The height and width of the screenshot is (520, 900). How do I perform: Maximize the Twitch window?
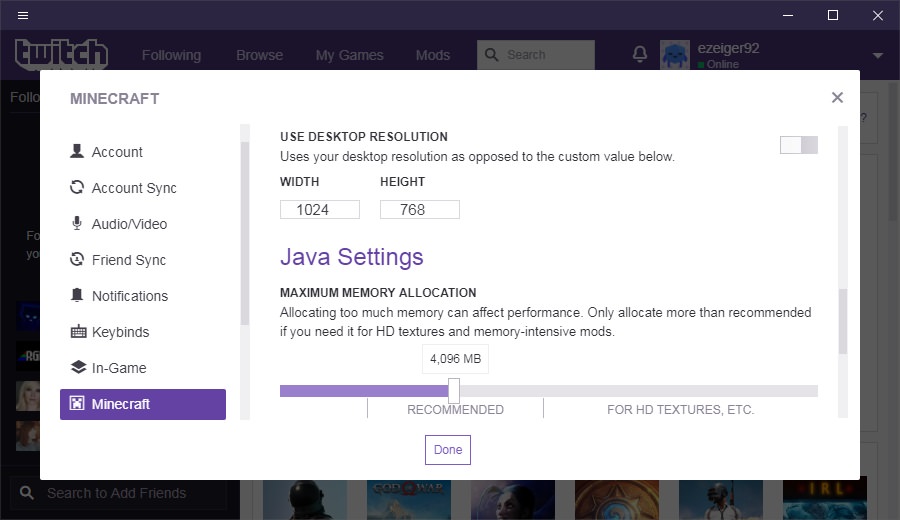click(833, 15)
